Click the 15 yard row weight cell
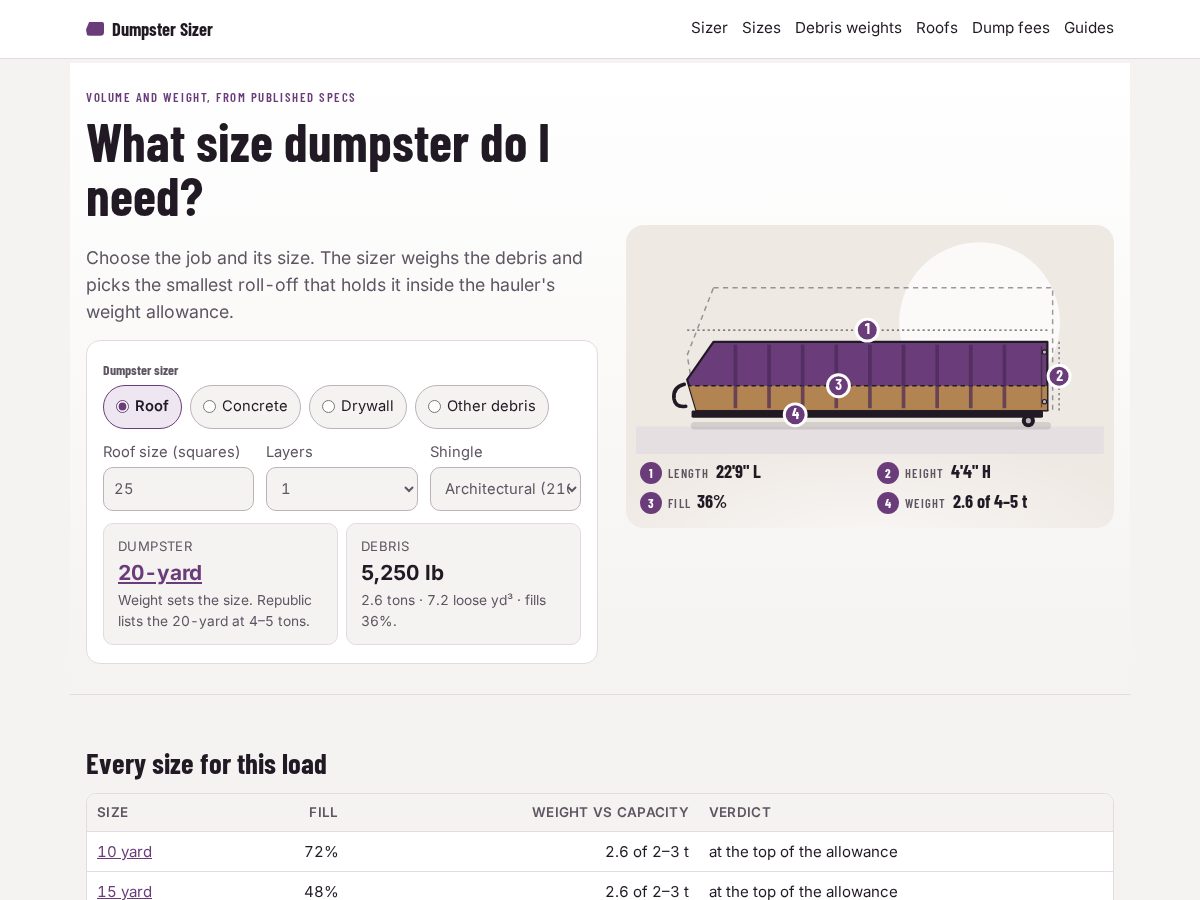 point(647,891)
